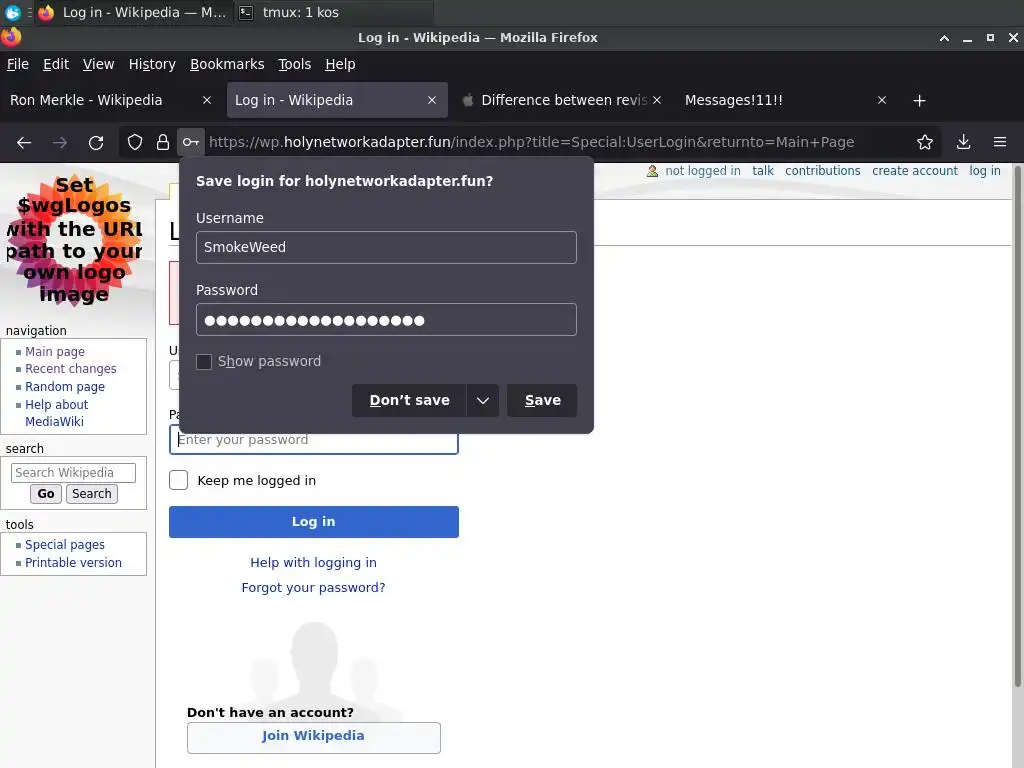Image resolution: width=1024 pixels, height=768 pixels.
Task: Open the Help with logging in link
Action: click(x=313, y=562)
